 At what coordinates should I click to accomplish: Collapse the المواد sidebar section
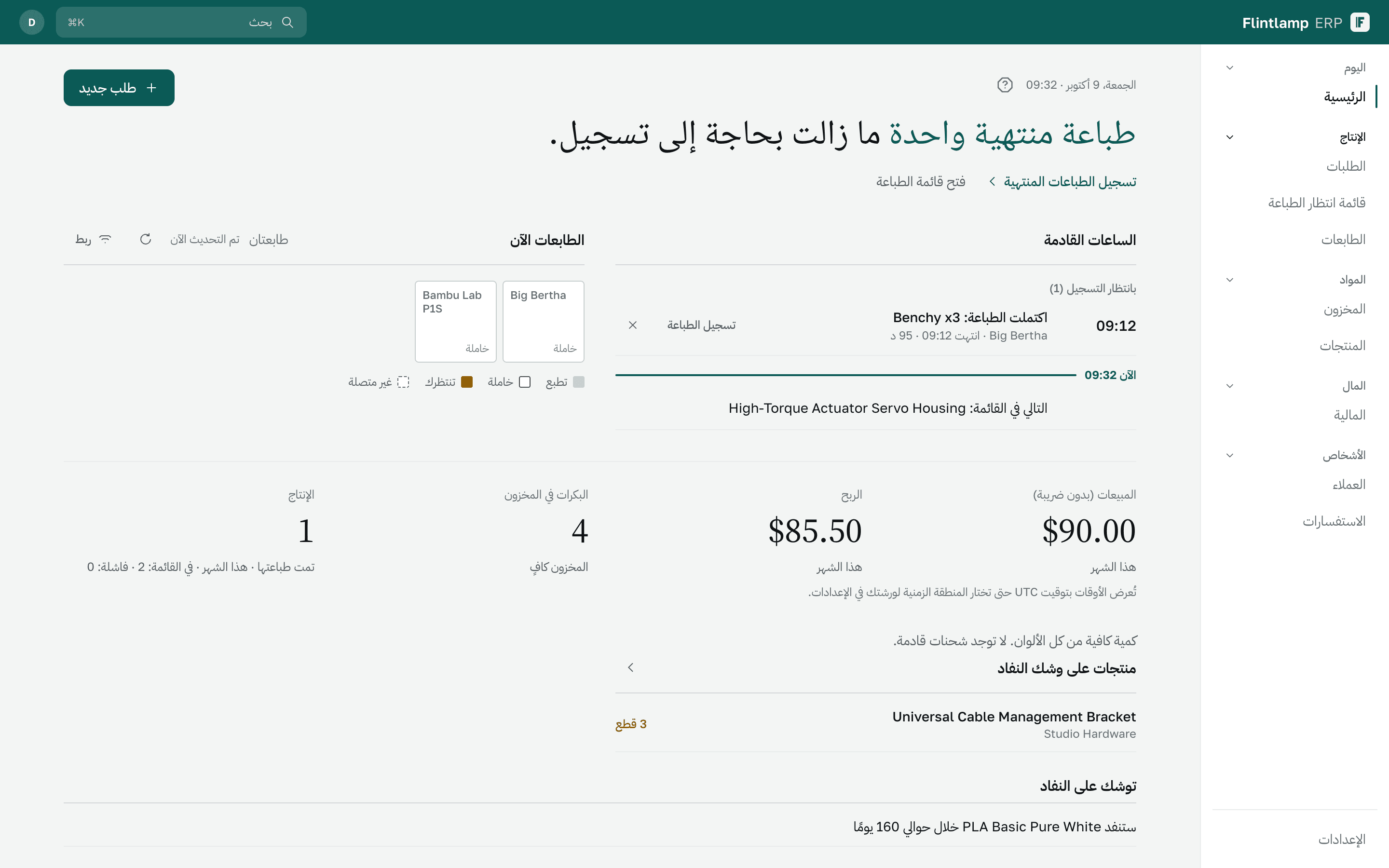(x=1229, y=280)
